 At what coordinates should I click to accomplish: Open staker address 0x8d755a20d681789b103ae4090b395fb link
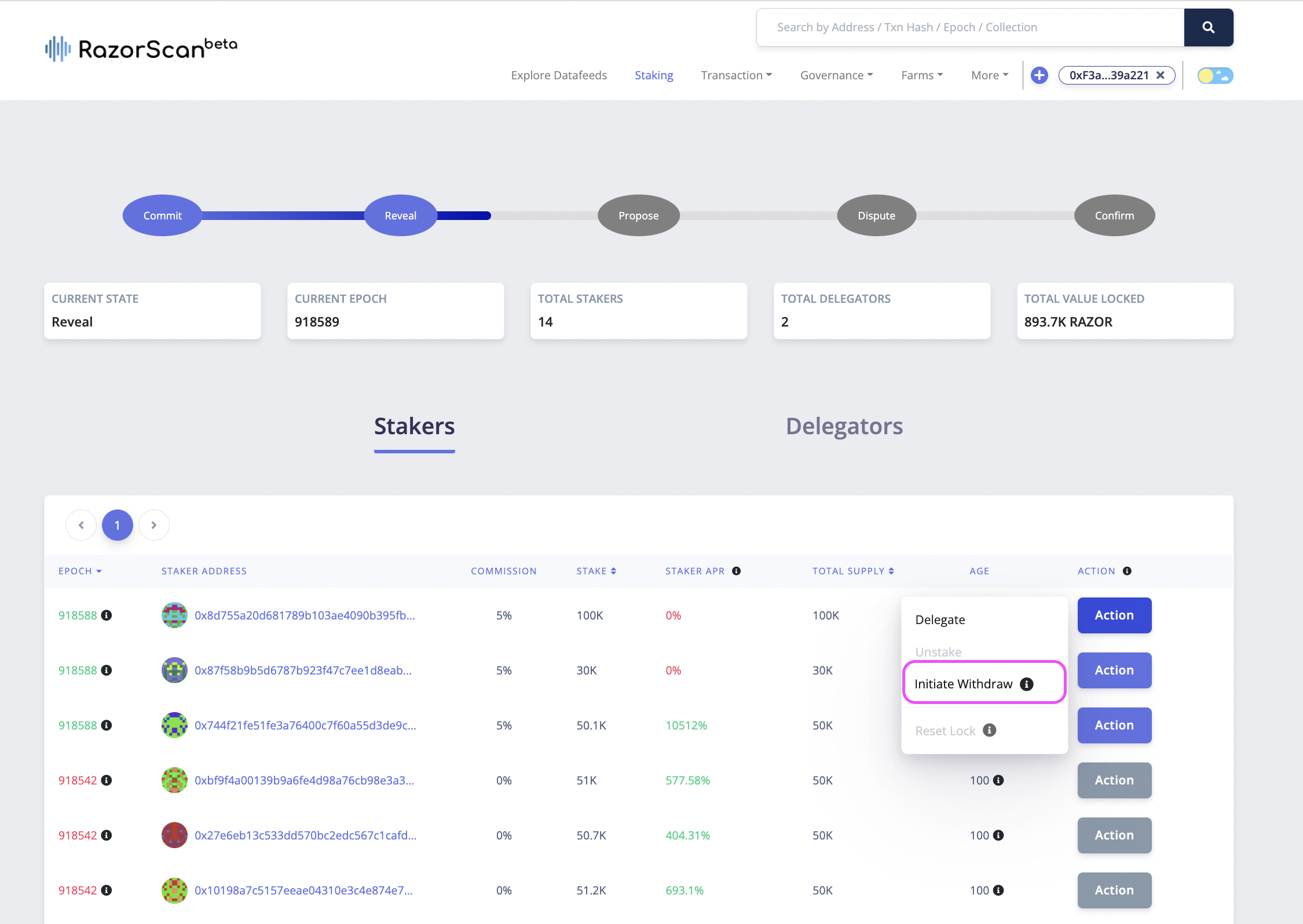click(x=305, y=615)
